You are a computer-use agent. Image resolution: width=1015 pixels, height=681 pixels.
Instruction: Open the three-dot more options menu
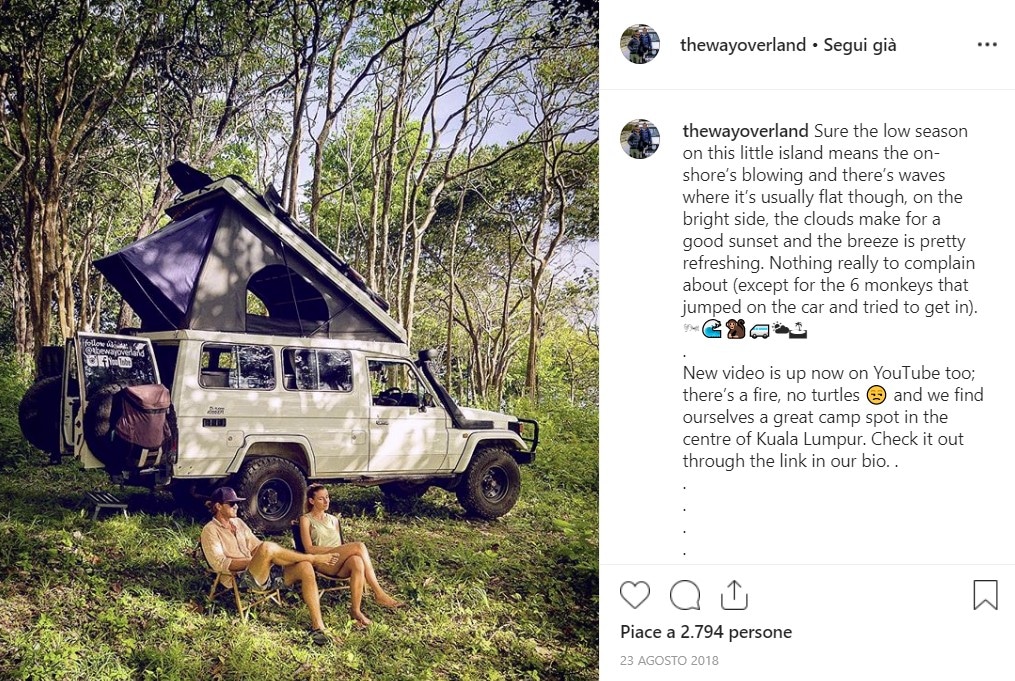(x=987, y=45)
